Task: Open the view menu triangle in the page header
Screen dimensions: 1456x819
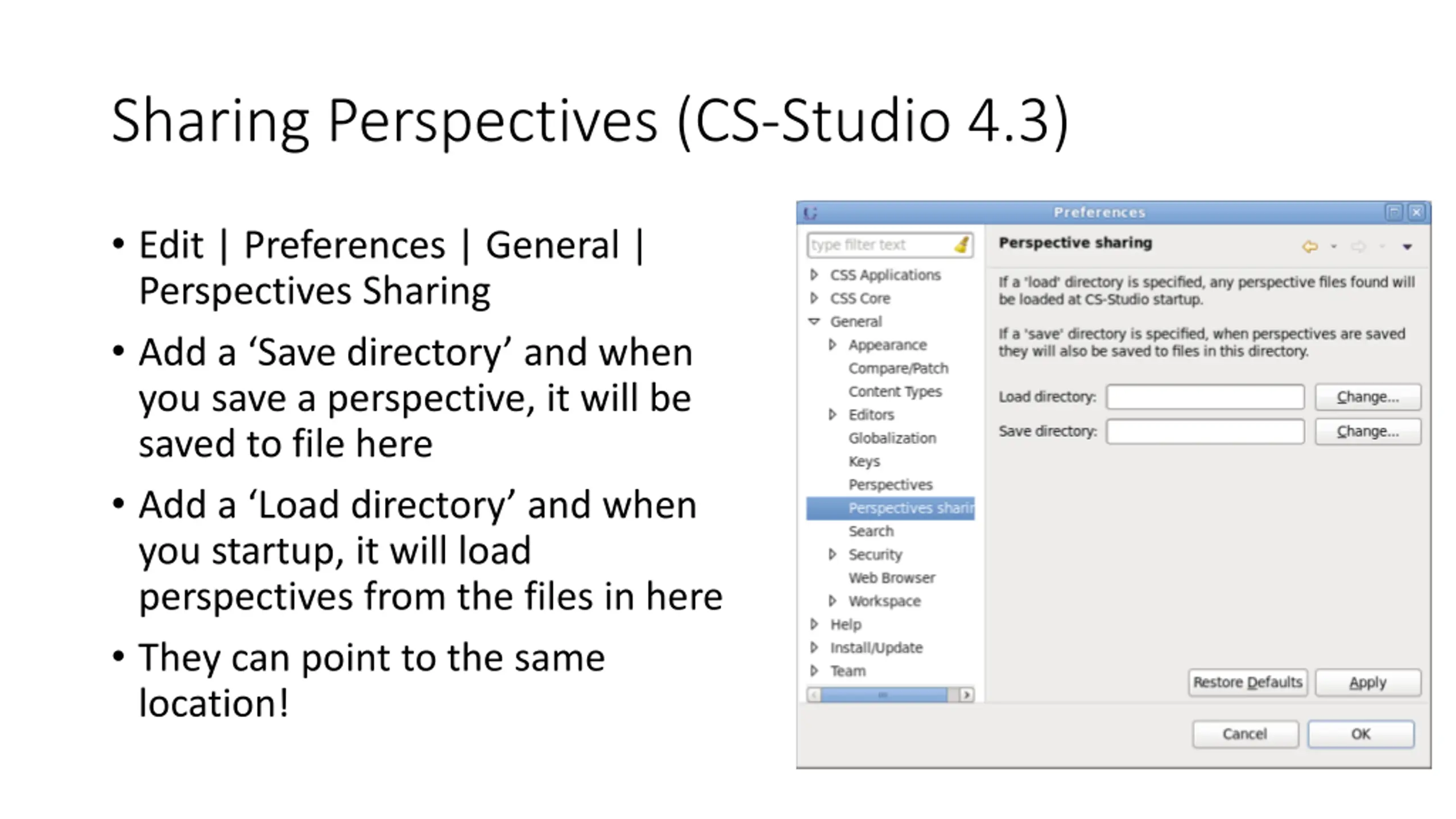Action: pos(1407,247)
